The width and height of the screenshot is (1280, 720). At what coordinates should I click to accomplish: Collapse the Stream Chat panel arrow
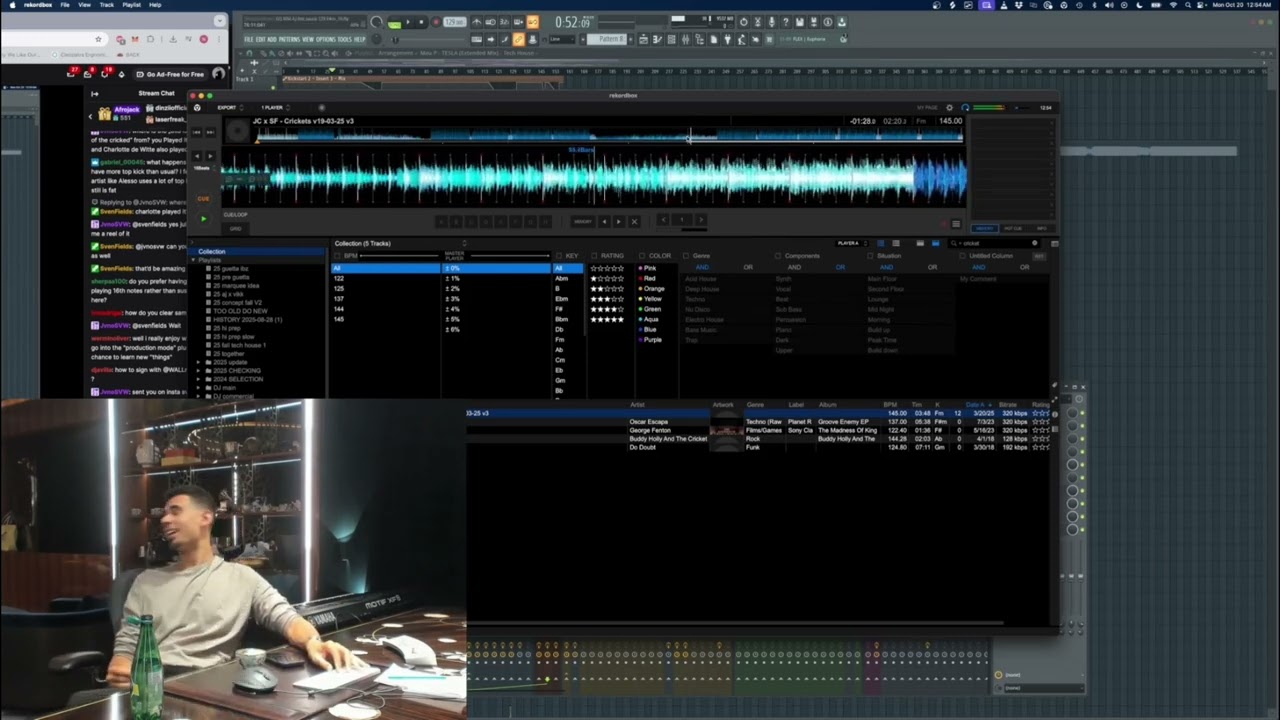(x=95, y=93)
